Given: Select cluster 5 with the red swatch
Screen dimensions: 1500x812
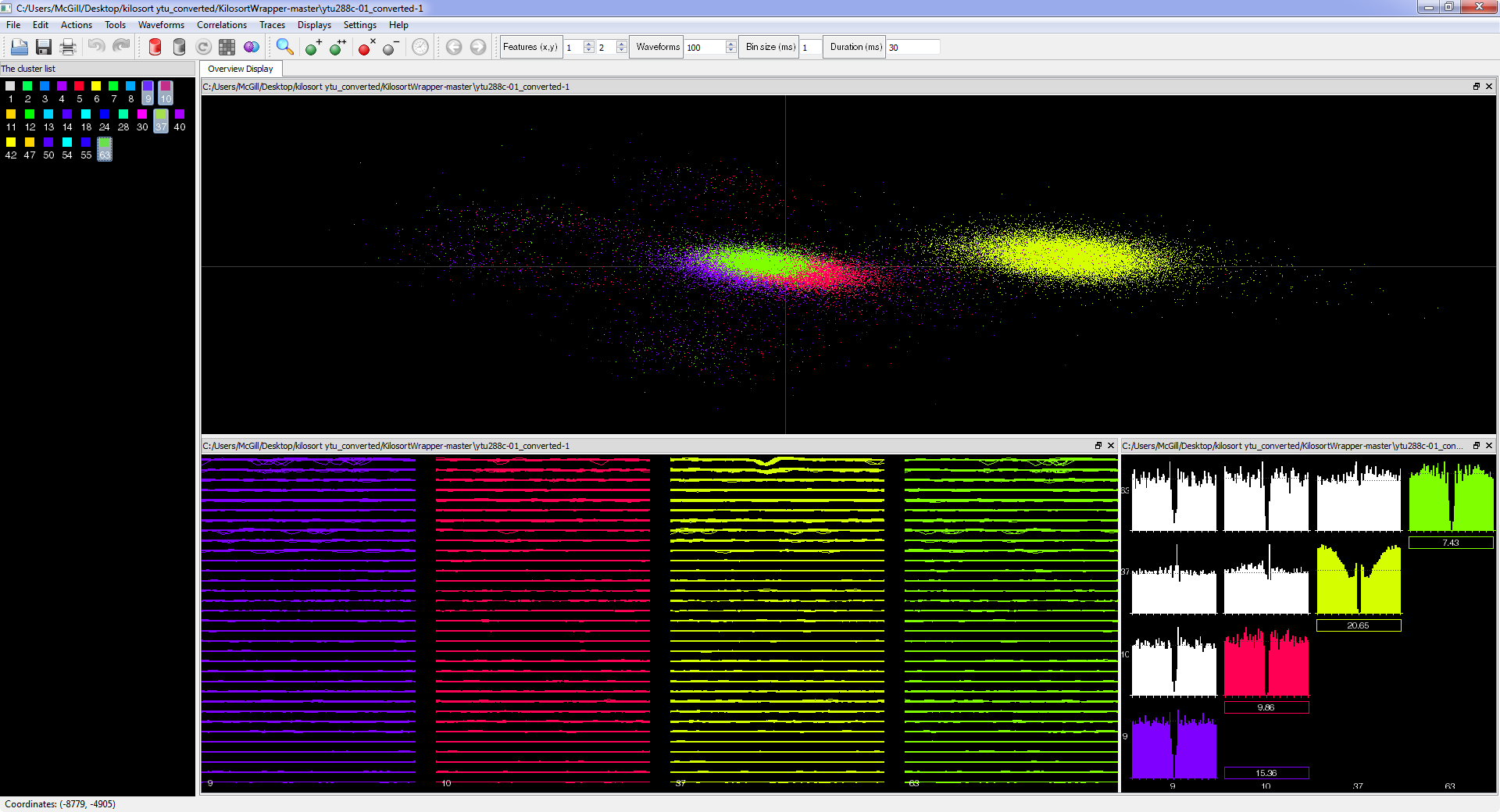Looking at the screenshot, I should click(x=79, y=87).
